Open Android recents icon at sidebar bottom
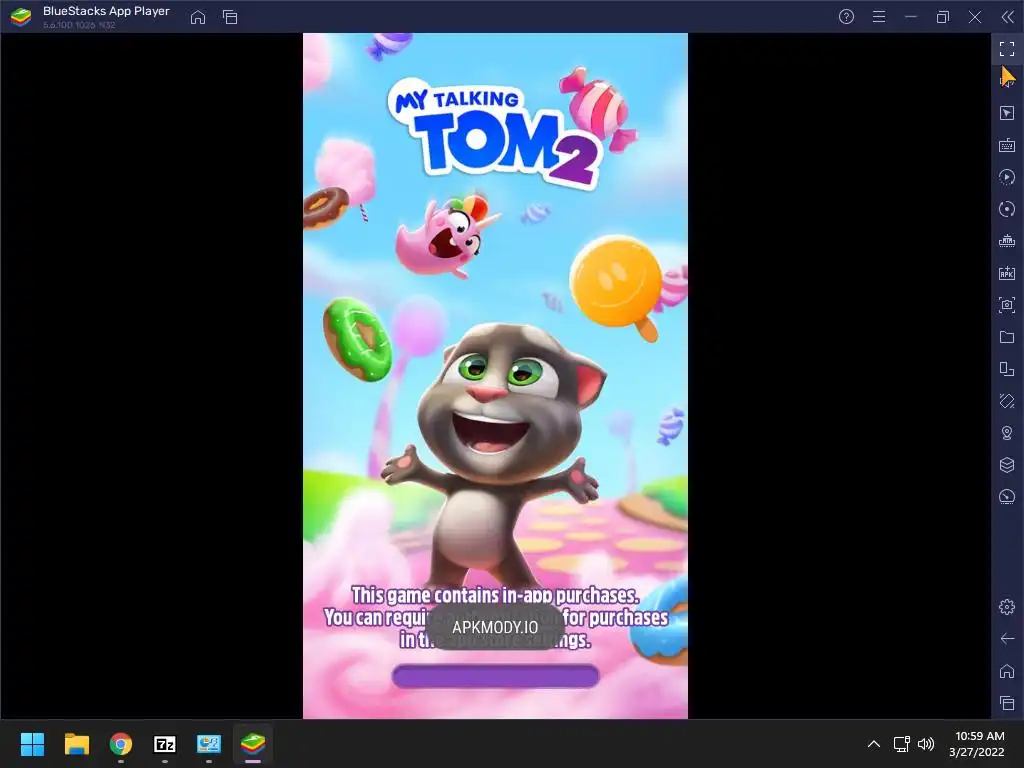The width and height of the screenshot is (1024, 768). coord(1007,703)
